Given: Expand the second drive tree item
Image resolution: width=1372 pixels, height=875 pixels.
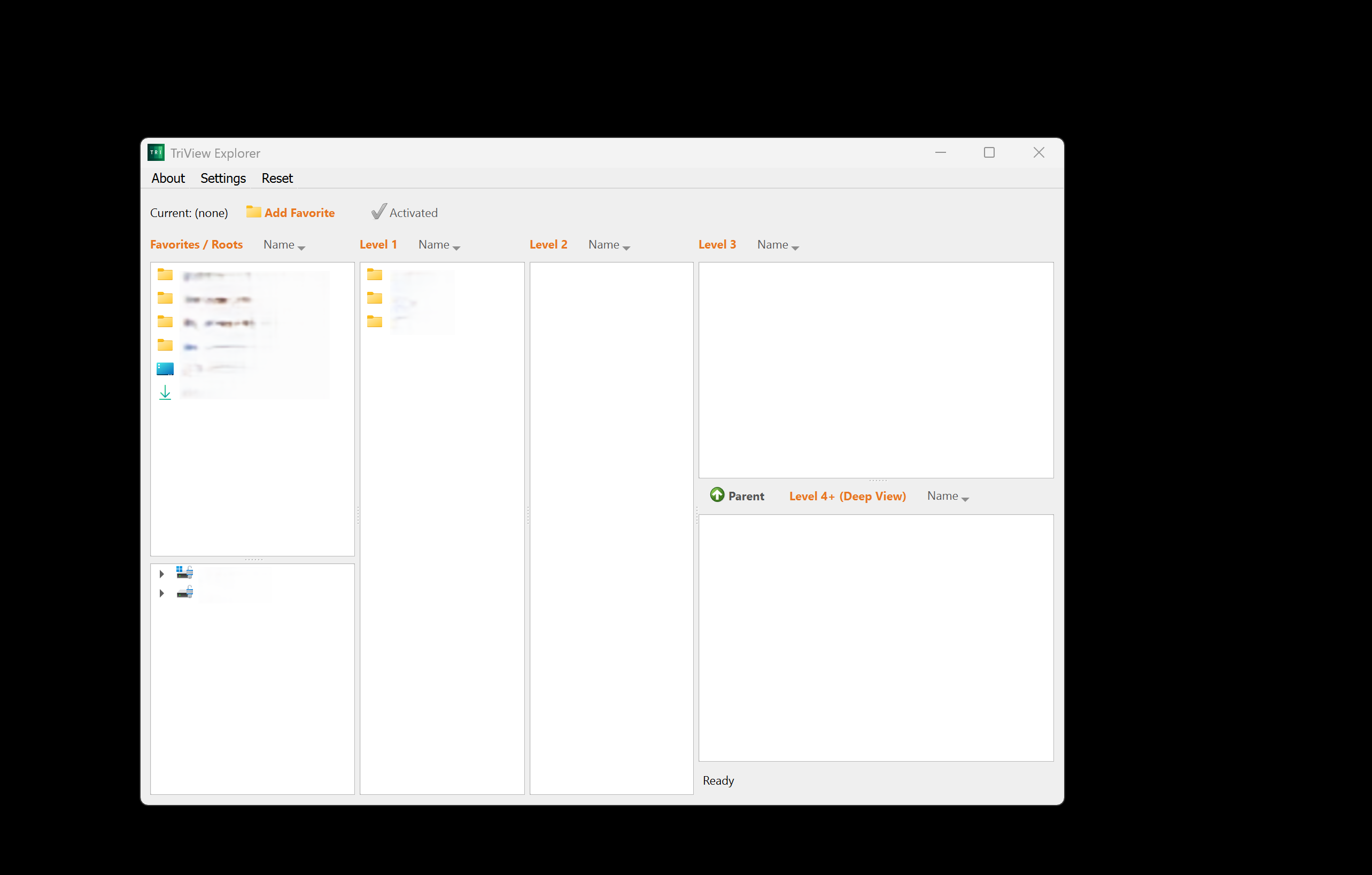Looking at the screenshot, I should [161, 593].
